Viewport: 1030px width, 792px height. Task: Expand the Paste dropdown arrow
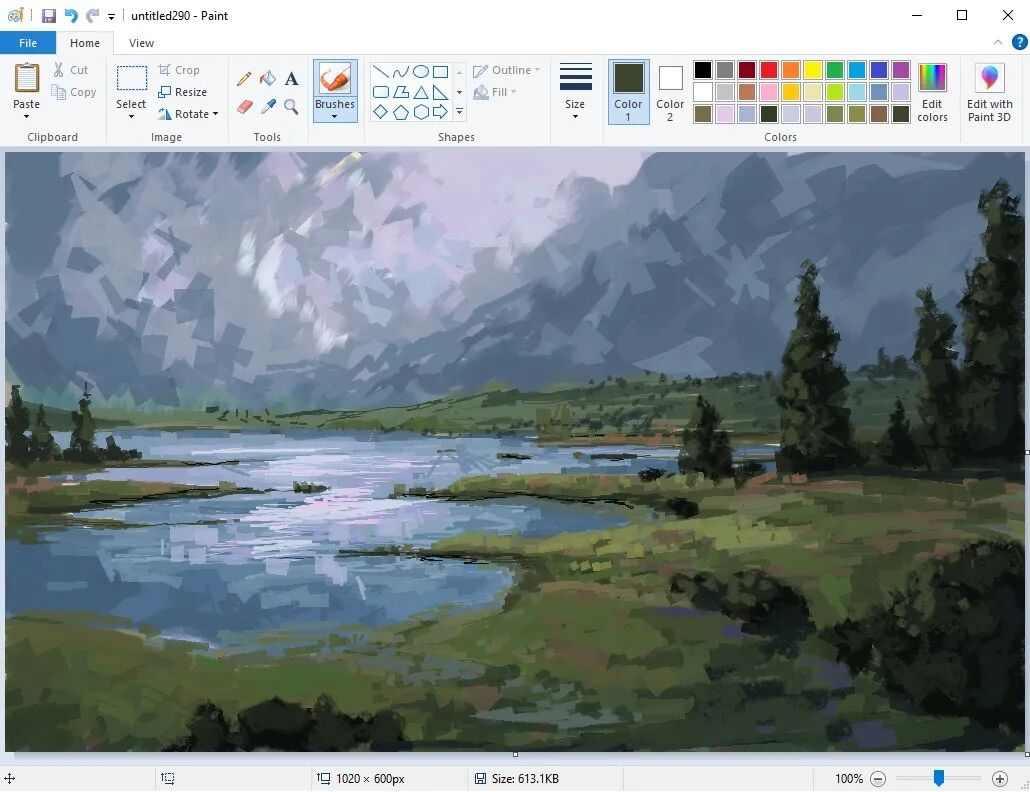coord(27,117)
